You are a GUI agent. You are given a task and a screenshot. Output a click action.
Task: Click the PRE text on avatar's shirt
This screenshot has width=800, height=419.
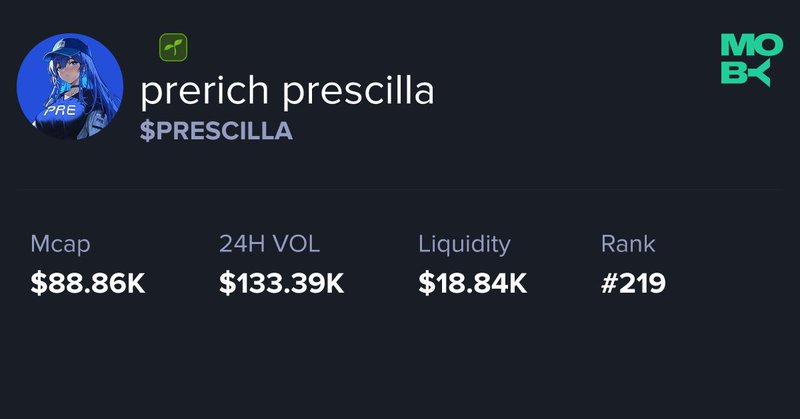coord(60,110)
